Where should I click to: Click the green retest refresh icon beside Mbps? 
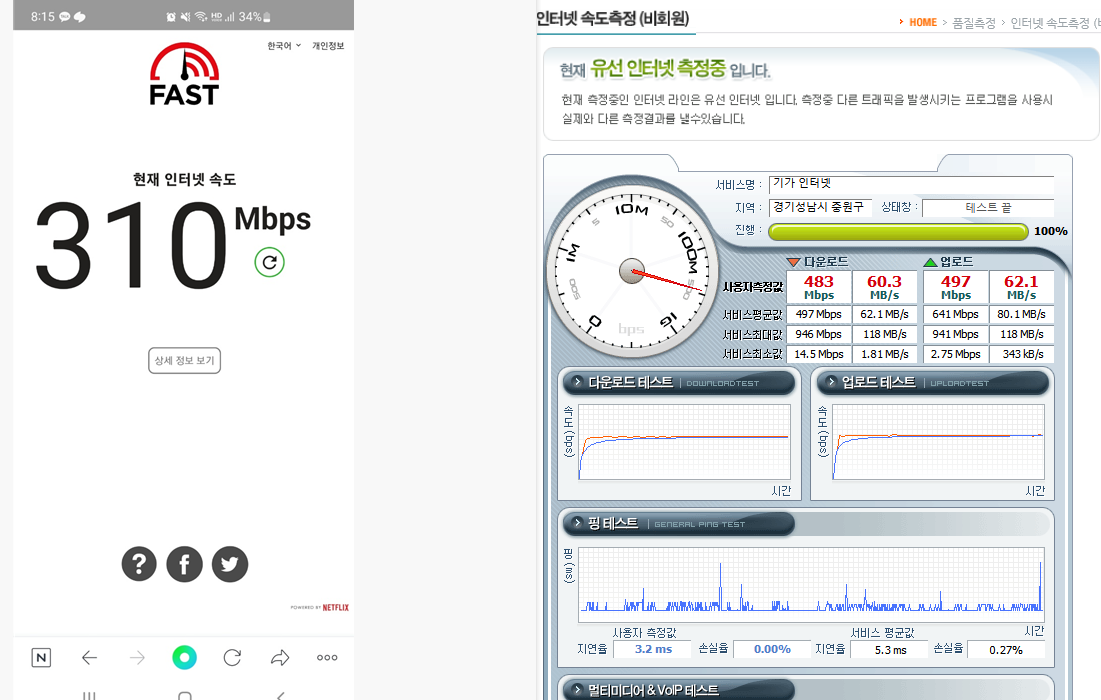coord(269,262)
